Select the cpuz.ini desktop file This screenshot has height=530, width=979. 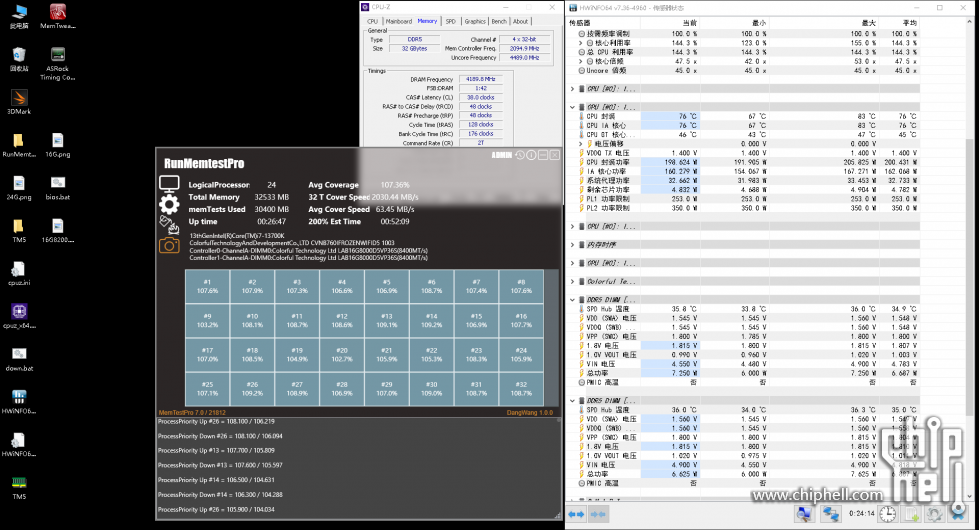[x=19, y=273]
